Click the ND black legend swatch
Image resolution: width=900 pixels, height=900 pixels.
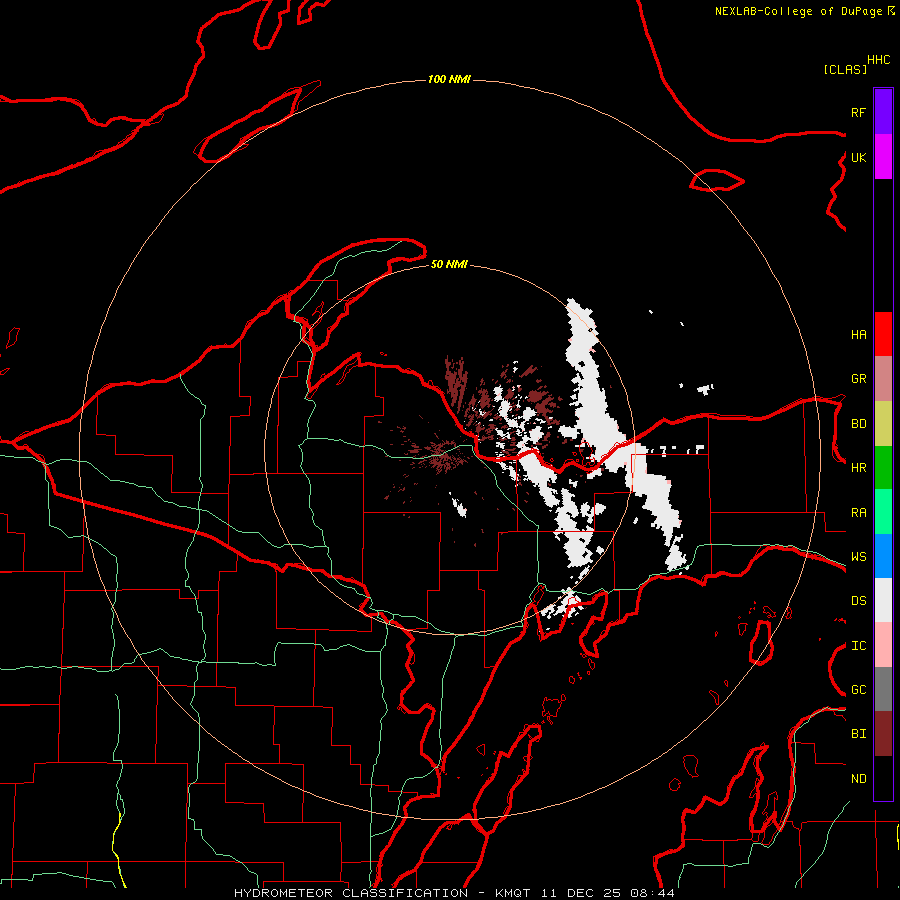pyautogui.click(x=883, y=778)
